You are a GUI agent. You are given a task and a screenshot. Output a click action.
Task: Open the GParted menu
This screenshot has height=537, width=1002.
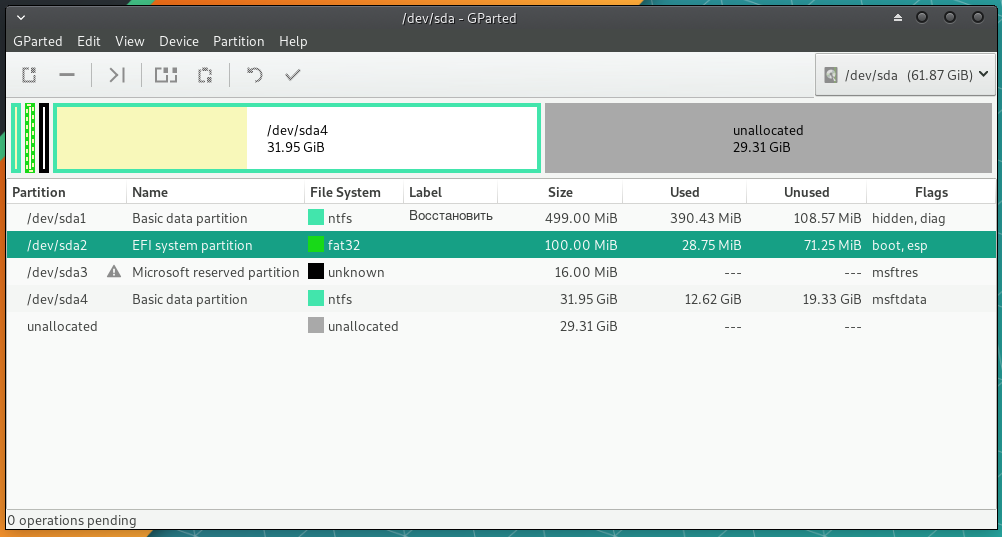coord(38,41)
